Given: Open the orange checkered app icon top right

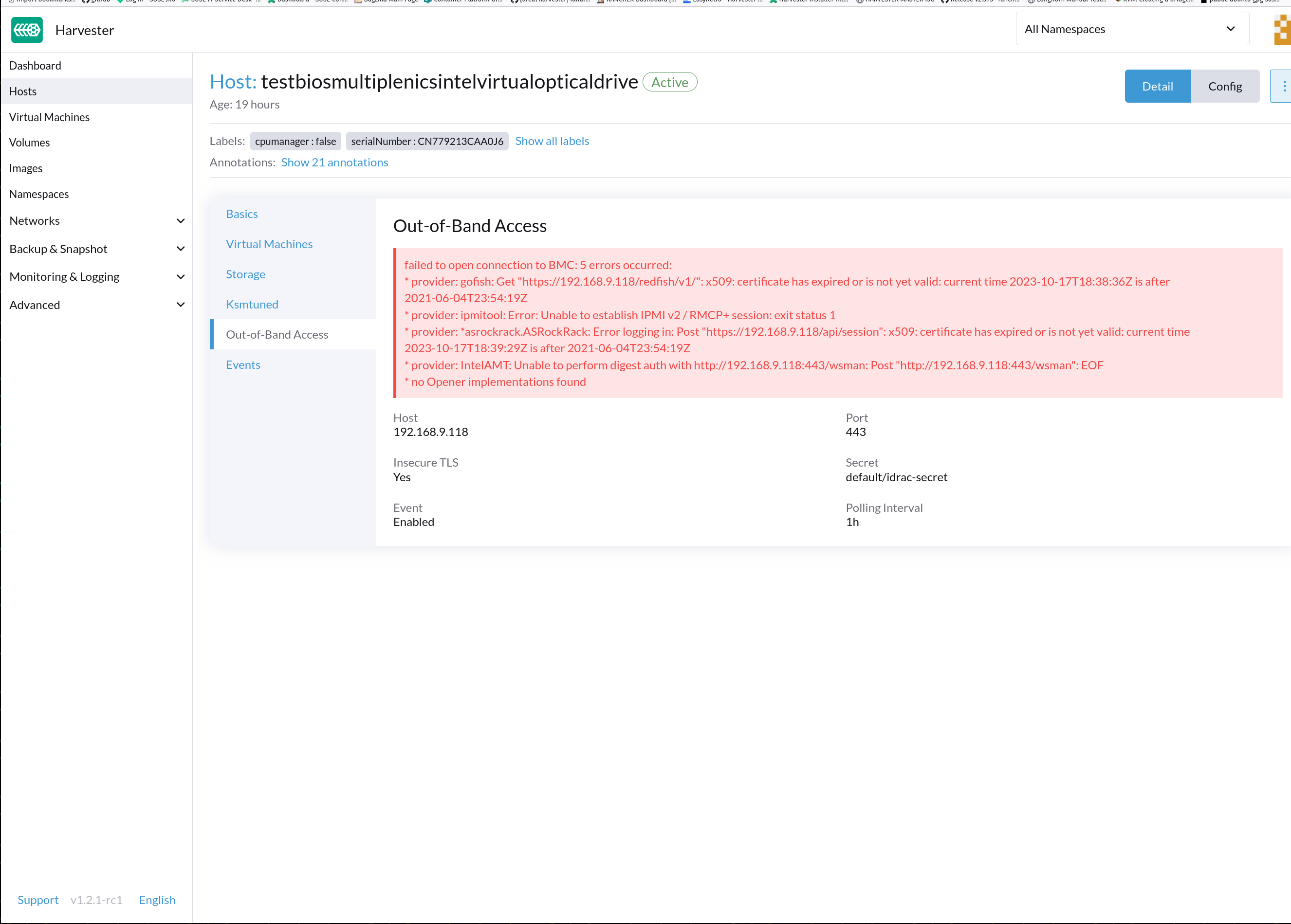Looking at the screenshot, I should coord(1281,29).
